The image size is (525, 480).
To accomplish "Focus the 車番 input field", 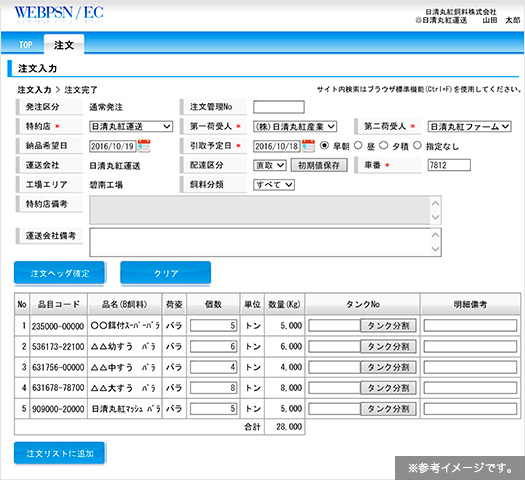I will coord(449,165).
